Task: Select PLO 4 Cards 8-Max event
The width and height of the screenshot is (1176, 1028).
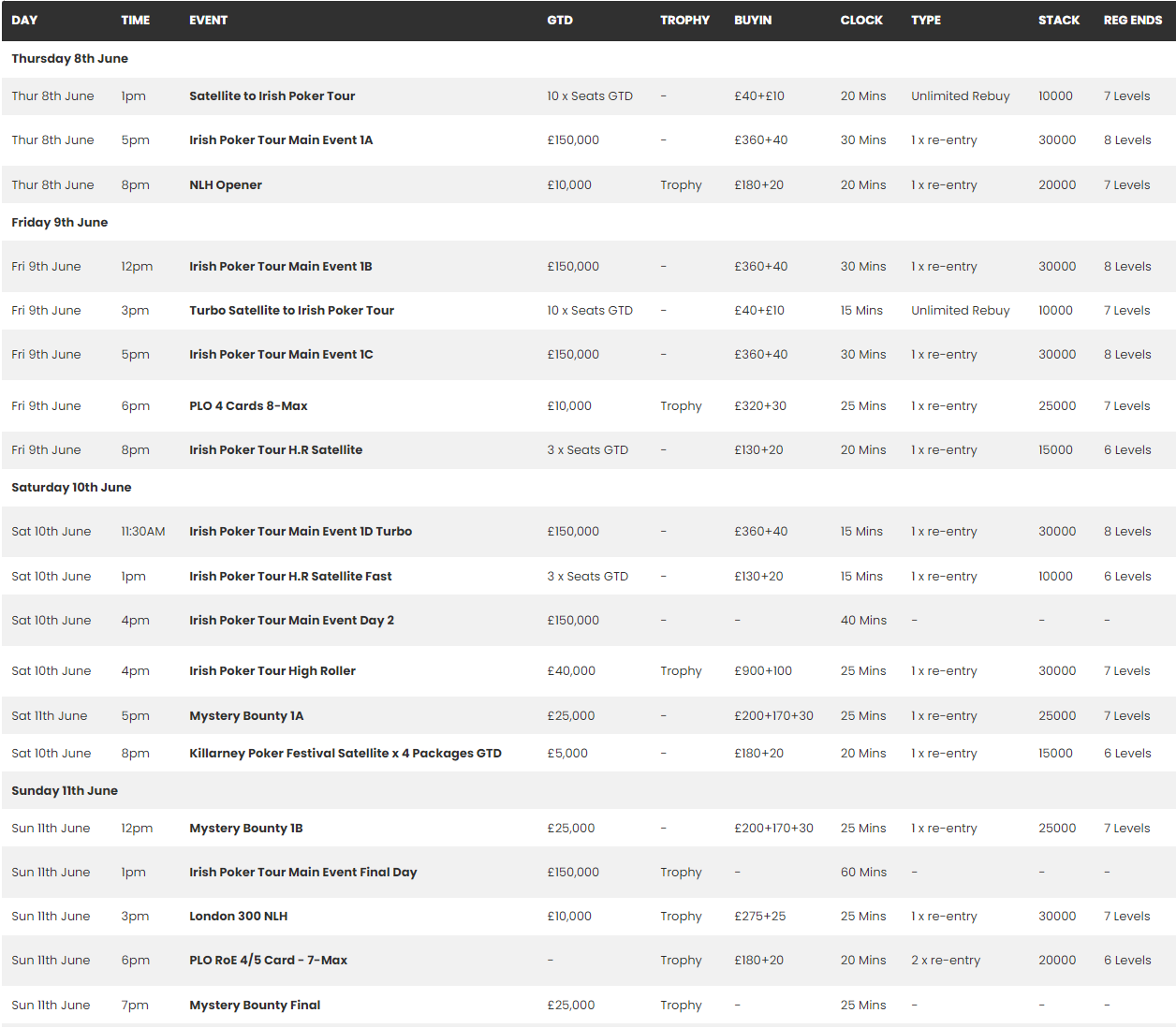Action: click(248, 405)
